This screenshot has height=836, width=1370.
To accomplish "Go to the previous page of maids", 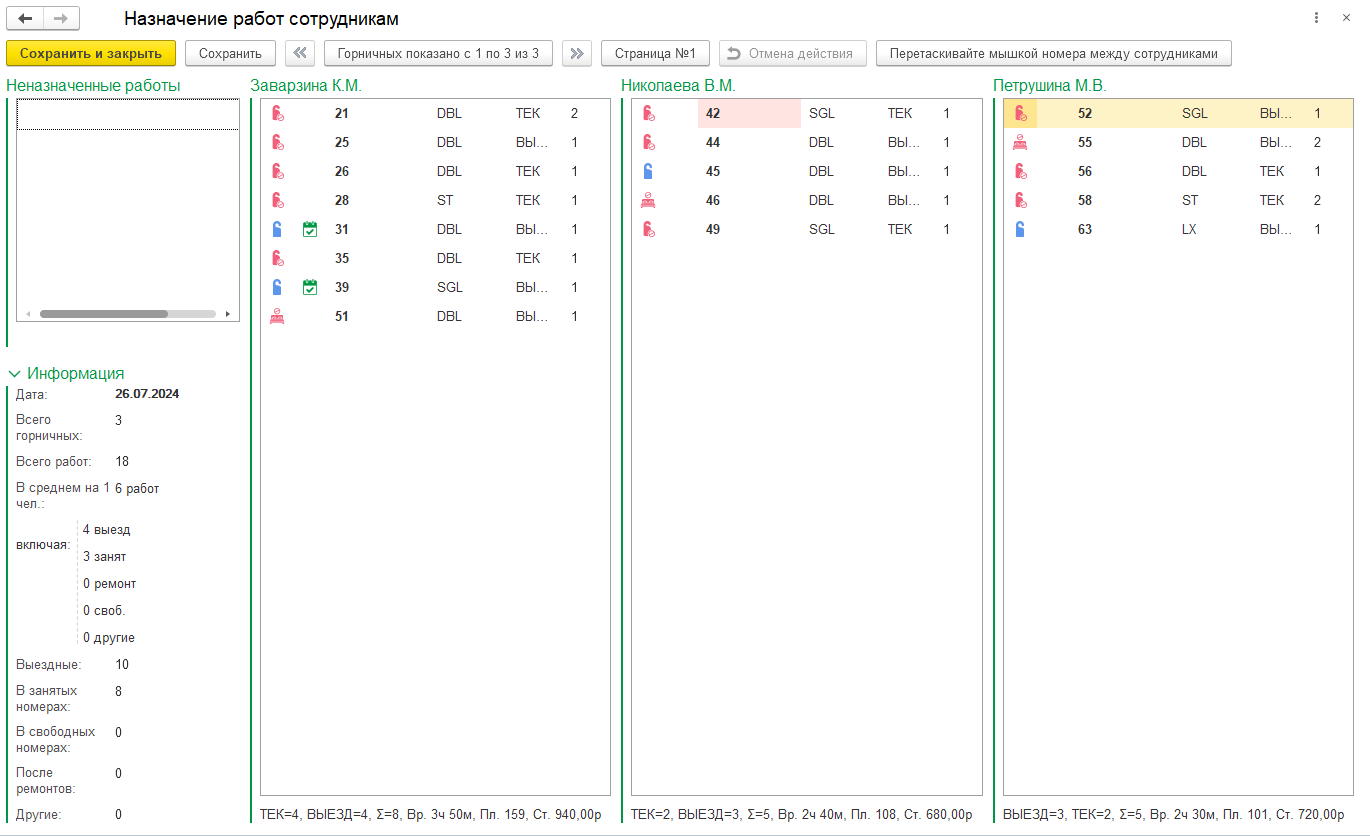I will point(300,53).
